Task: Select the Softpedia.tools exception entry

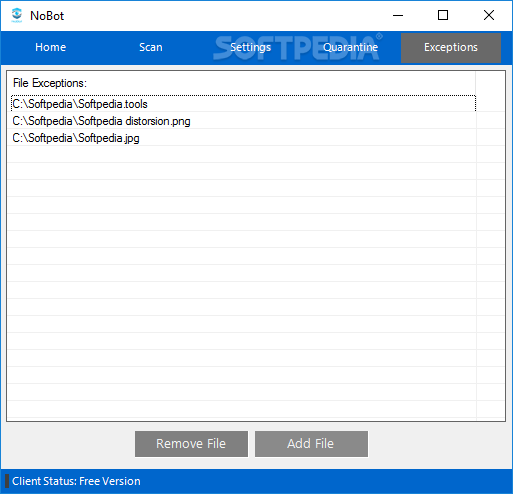Action: 243,104
